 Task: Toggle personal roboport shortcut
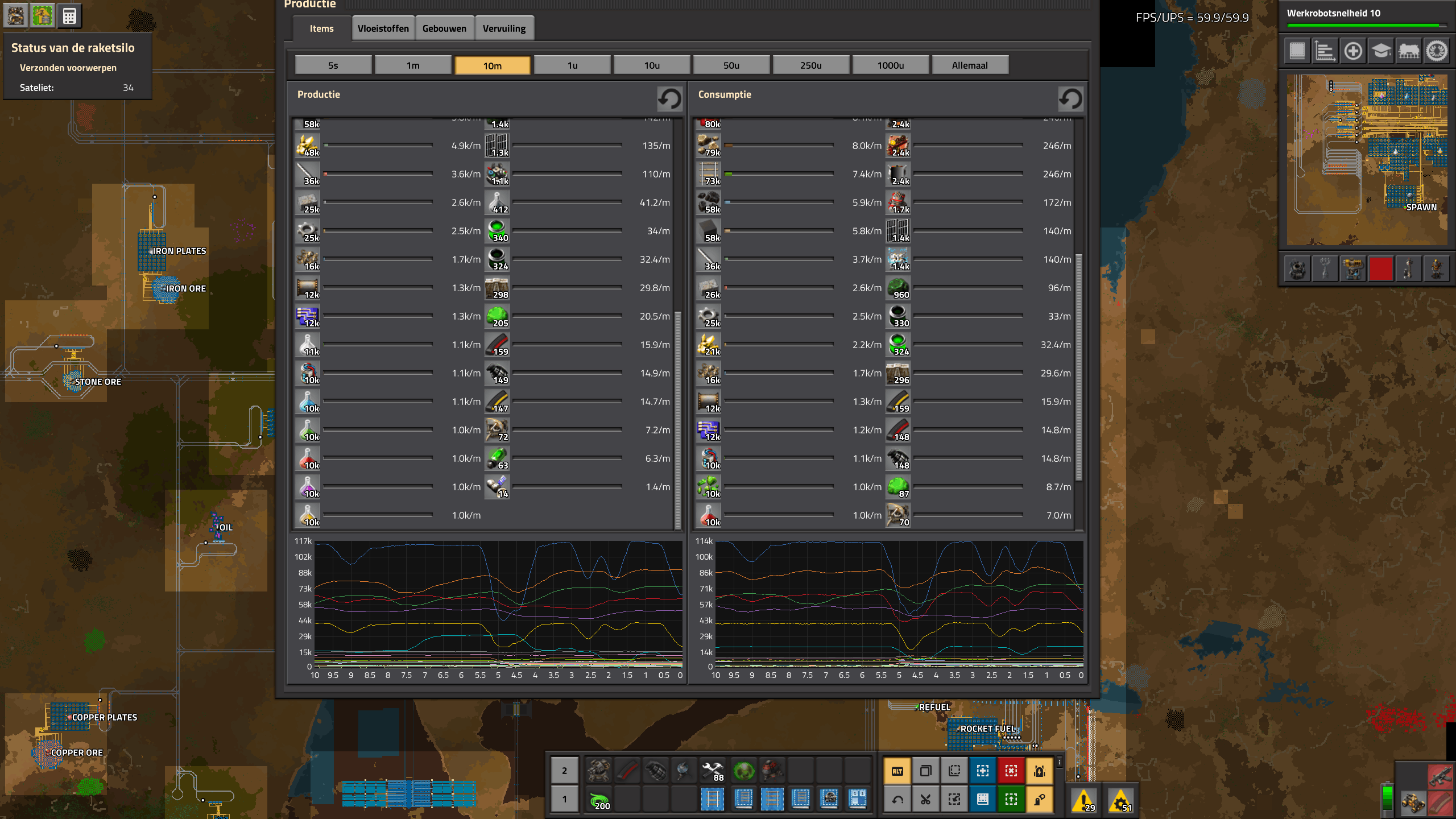[1040, 771]
